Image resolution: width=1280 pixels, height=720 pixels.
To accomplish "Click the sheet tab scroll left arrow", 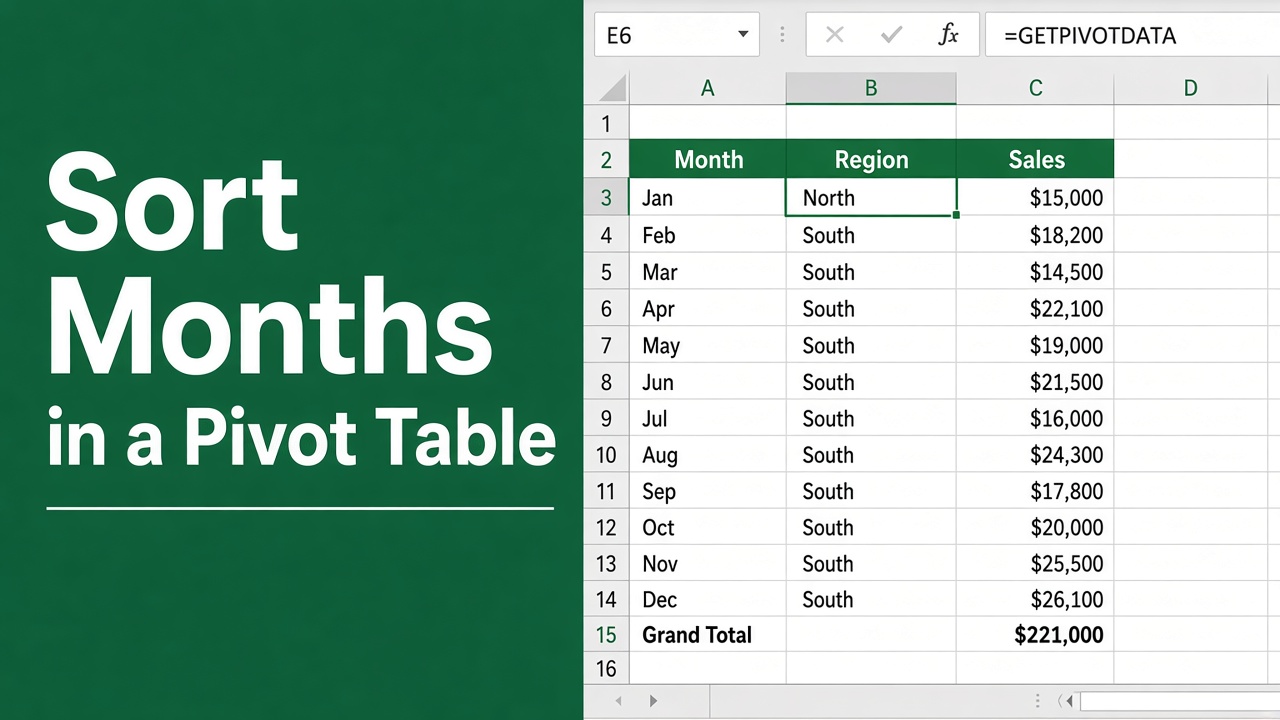I will point(619,701).
